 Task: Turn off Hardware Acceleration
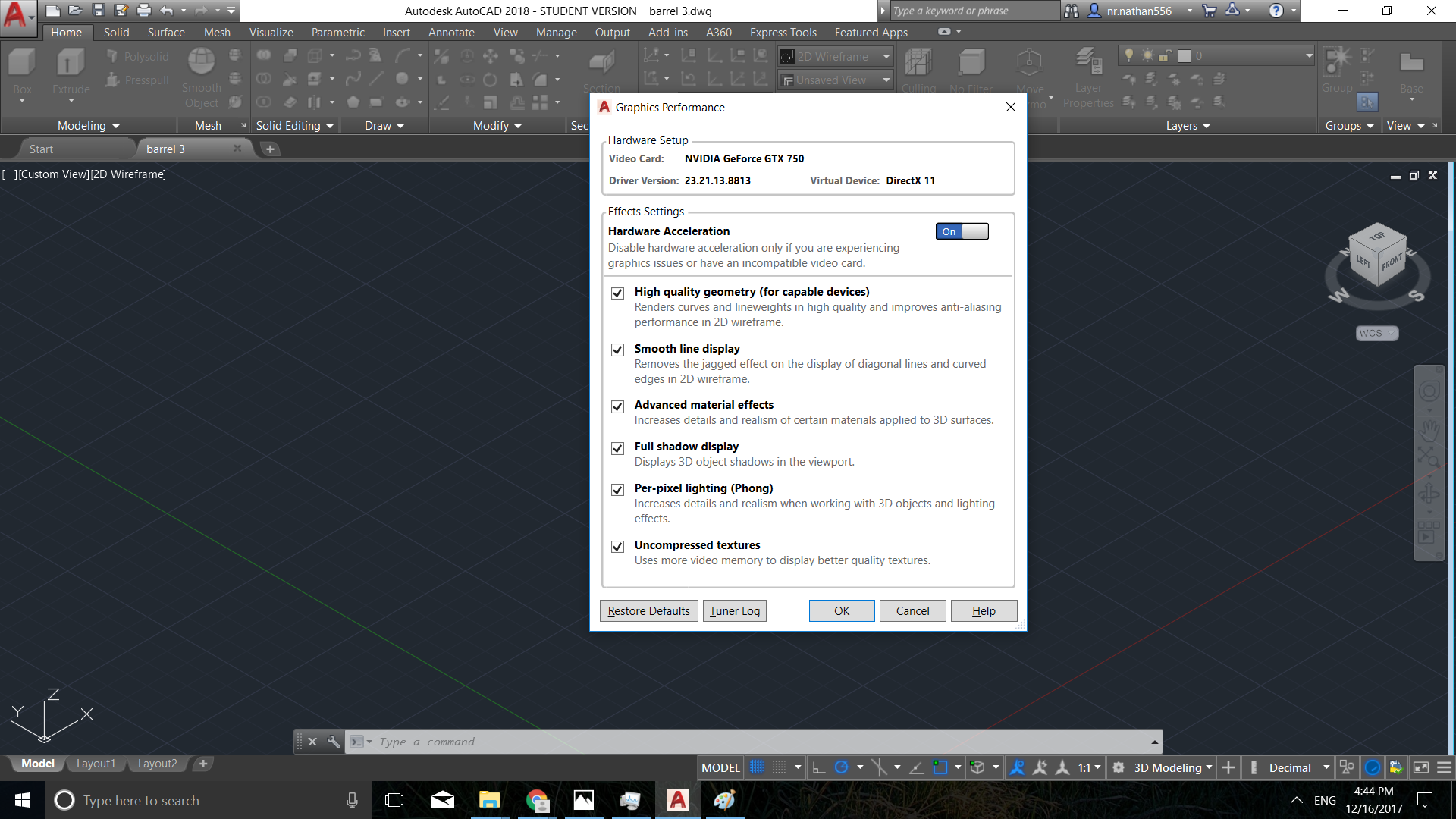coord(962,231)
